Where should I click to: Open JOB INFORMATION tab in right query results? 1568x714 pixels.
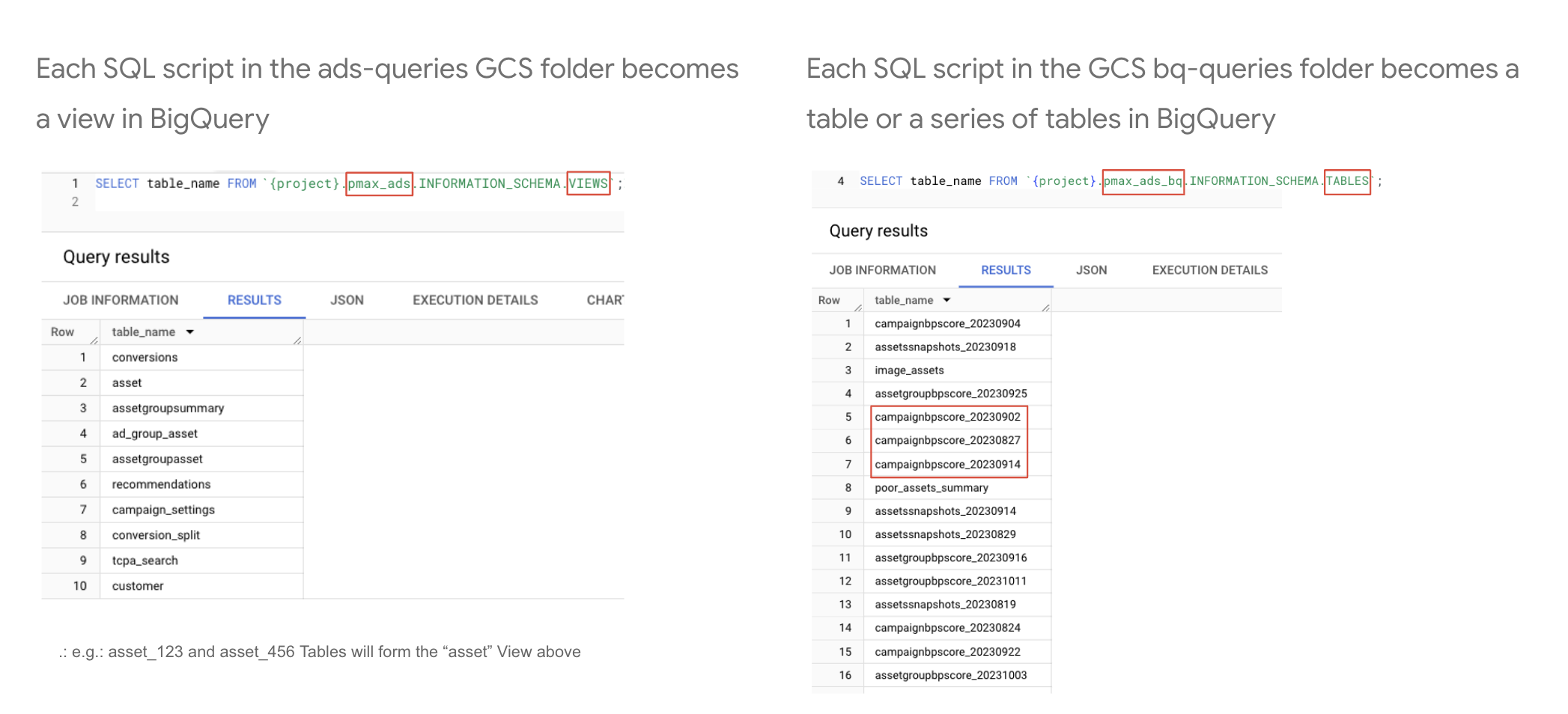click(x=883, y=270)
